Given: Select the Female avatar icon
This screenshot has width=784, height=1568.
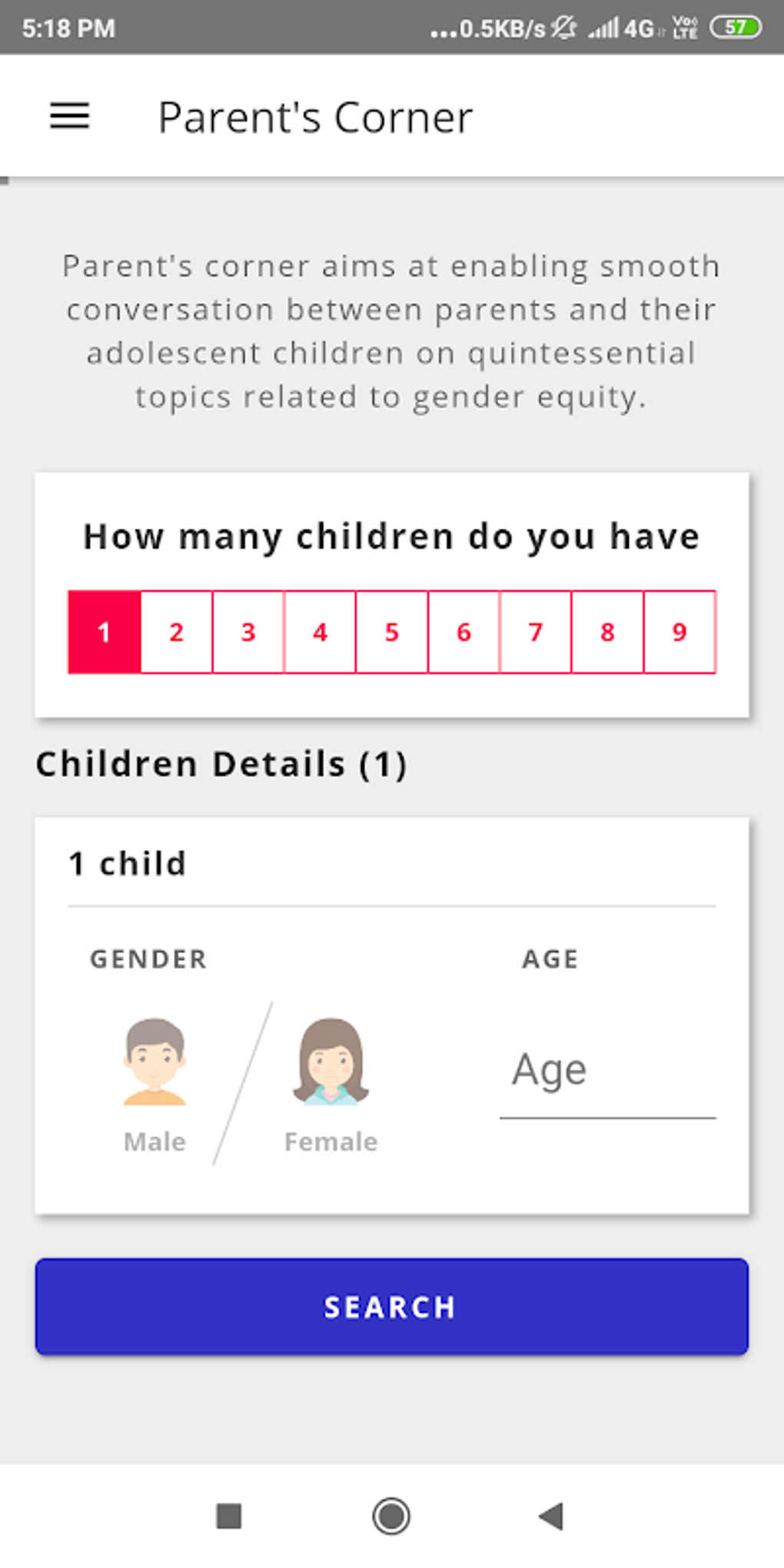Looking at the screenshot, I should click(331, 1062).
